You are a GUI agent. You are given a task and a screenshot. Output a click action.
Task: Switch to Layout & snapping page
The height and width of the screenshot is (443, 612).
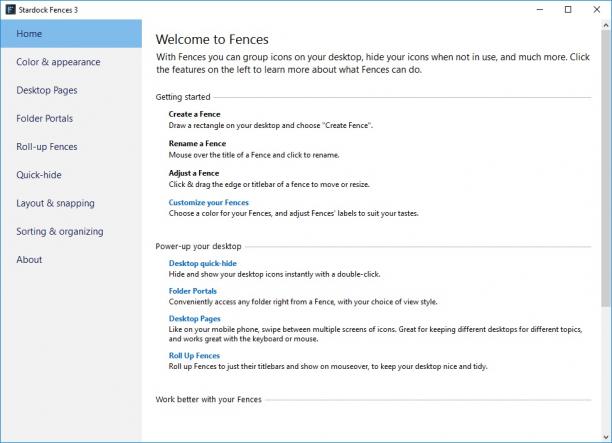(71, 203)
